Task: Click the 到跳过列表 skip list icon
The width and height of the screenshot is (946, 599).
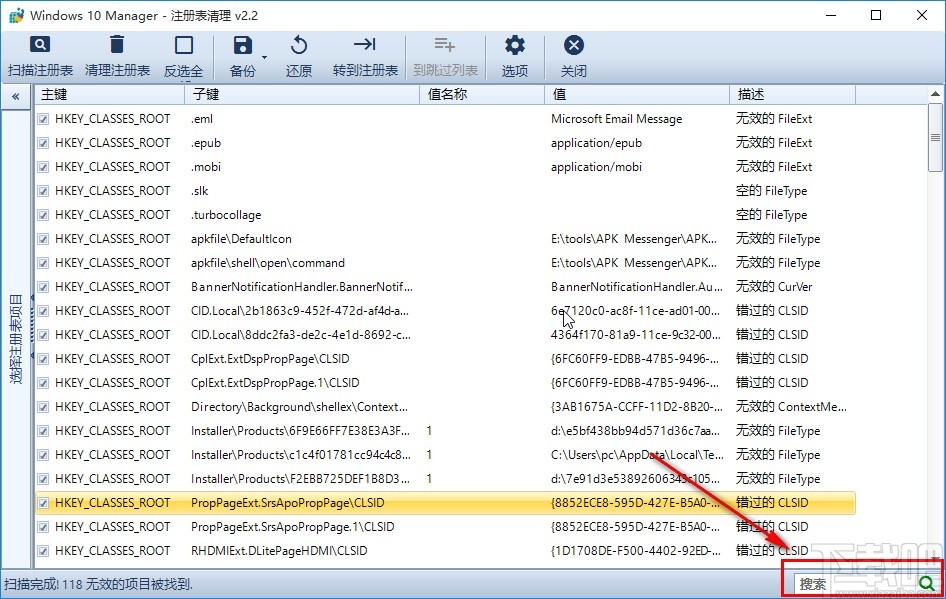Action: [x=444, y=44]
